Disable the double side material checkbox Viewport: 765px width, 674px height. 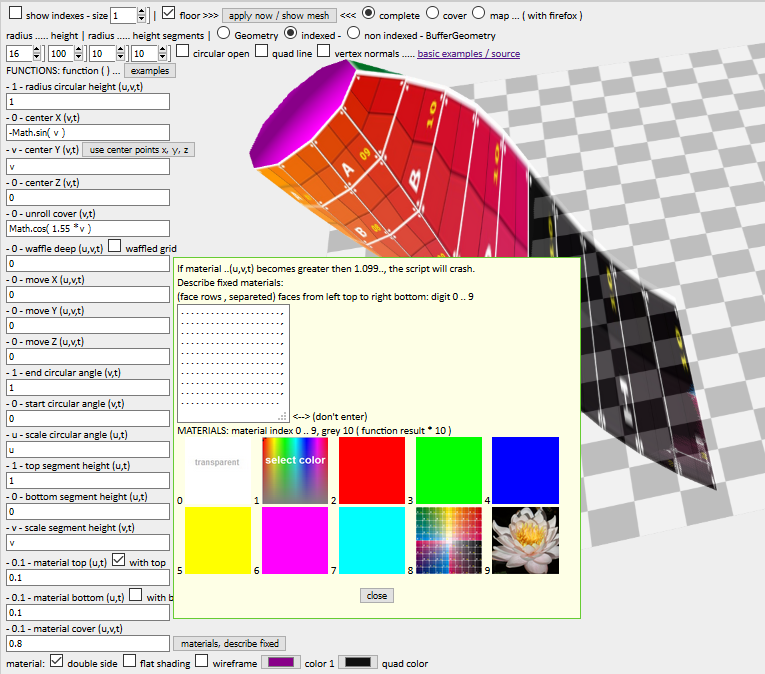pos(56,661)
